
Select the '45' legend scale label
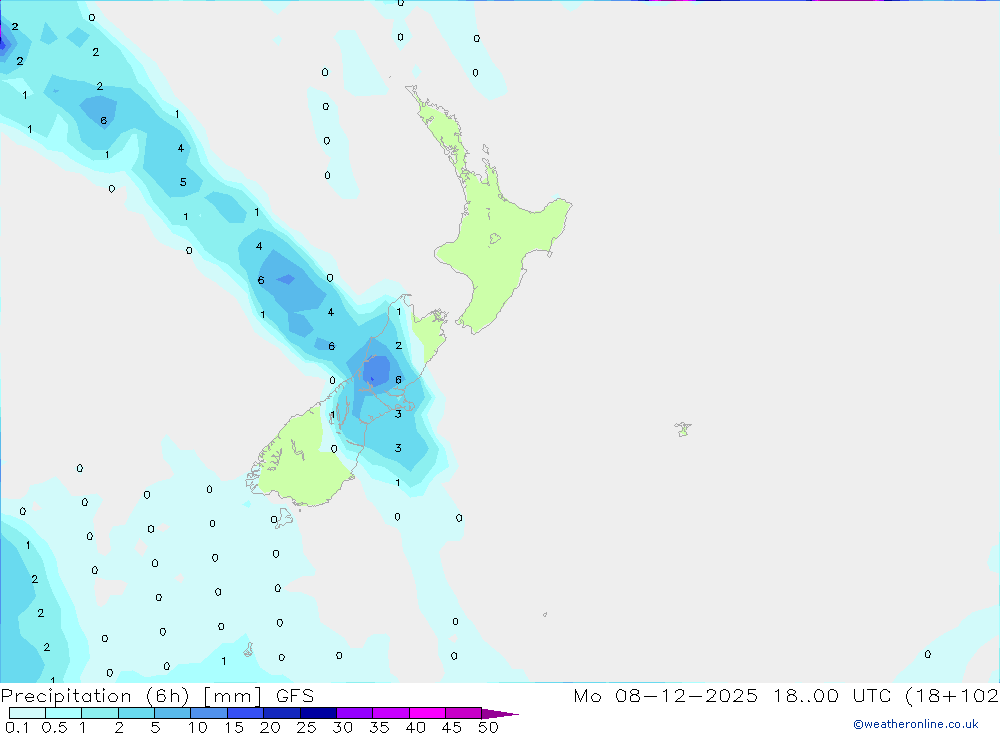452,727
